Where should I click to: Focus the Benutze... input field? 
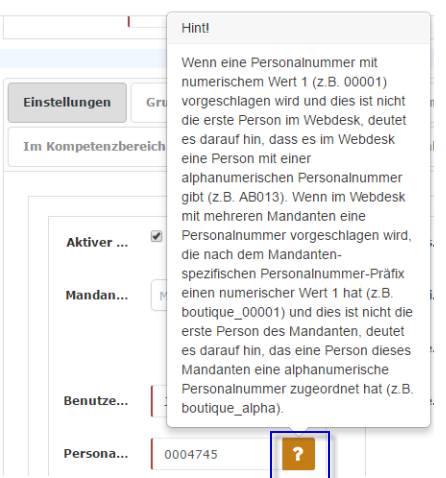[159, 401]
